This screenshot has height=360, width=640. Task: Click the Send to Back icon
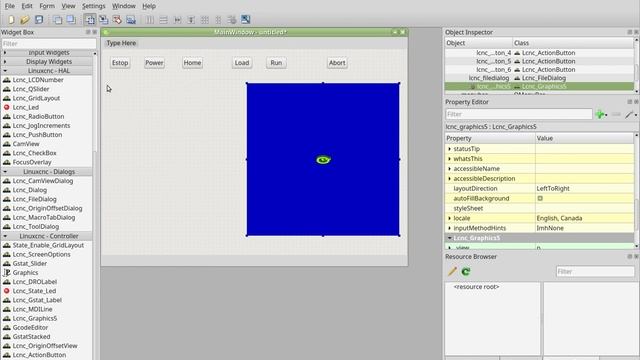tap(58, 20)
